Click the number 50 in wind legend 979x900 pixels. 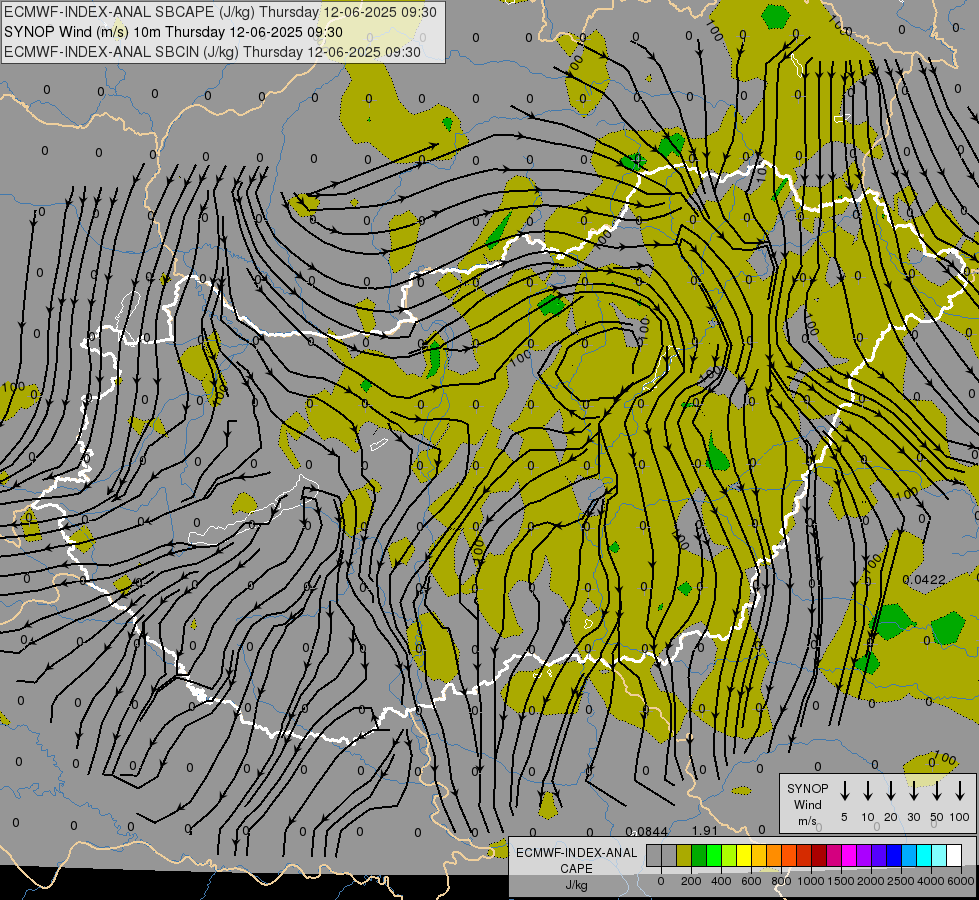click(937, 817)
